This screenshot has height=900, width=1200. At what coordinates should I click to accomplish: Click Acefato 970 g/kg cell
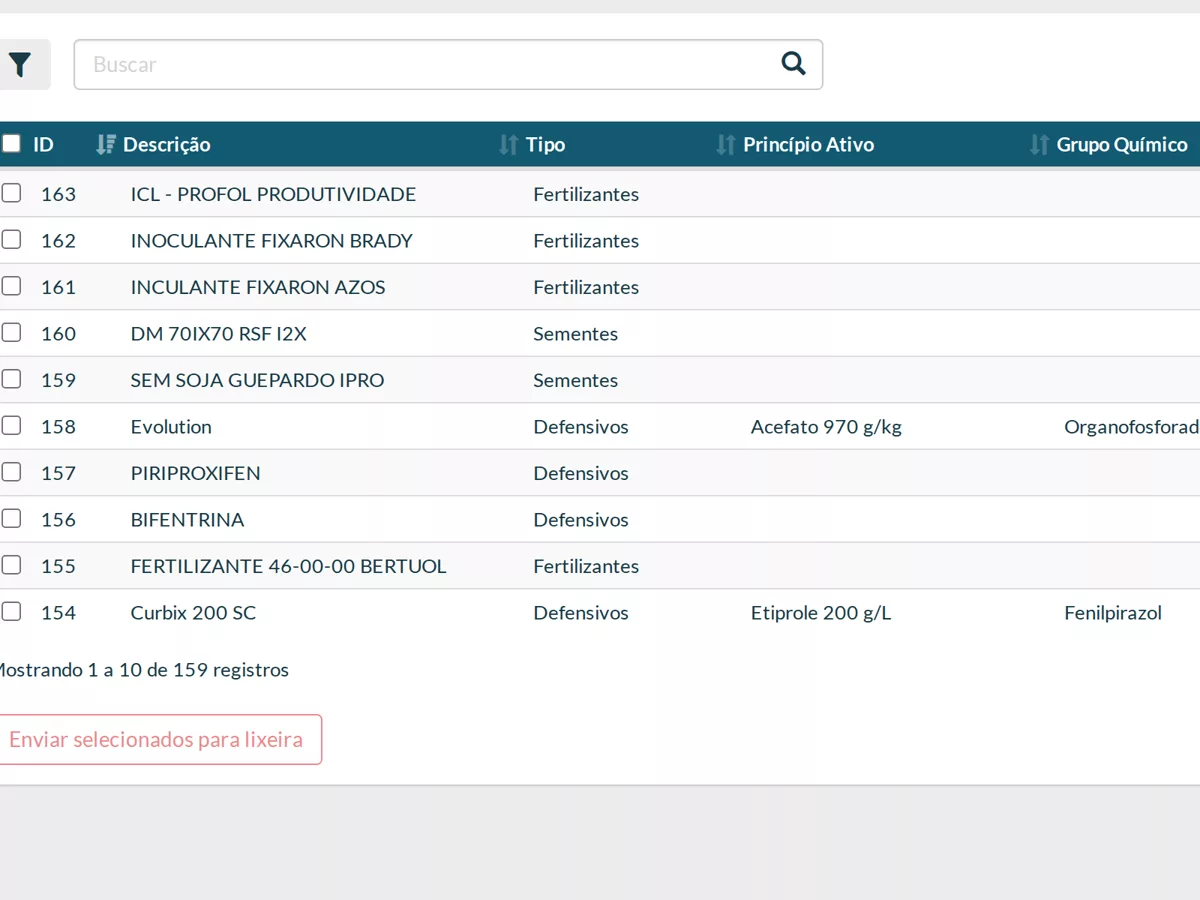click(x=826, y=427)
